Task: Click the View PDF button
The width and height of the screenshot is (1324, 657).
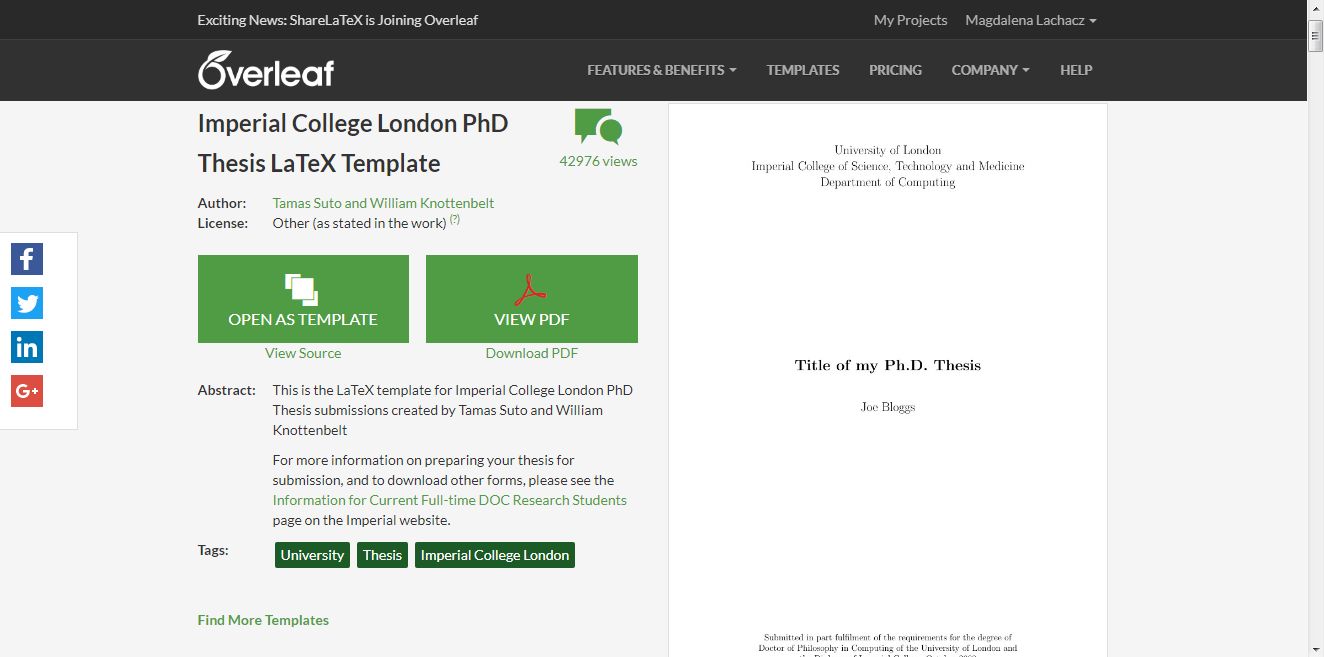Action: click(532, 299)
